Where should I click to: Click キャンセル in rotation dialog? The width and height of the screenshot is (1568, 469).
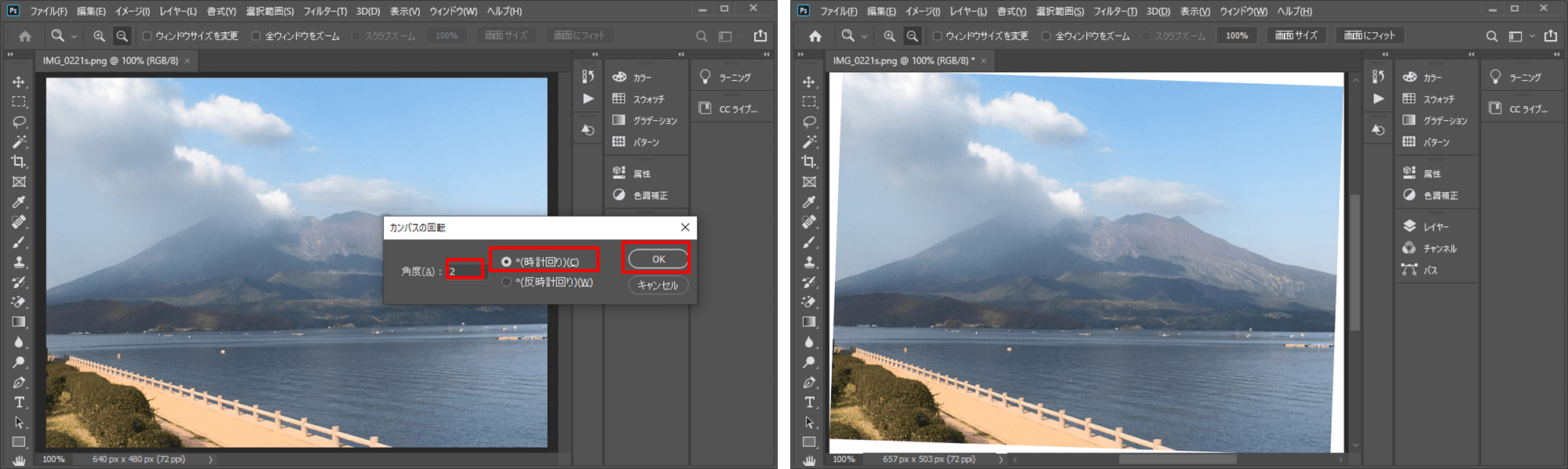(x=658, y=285)
